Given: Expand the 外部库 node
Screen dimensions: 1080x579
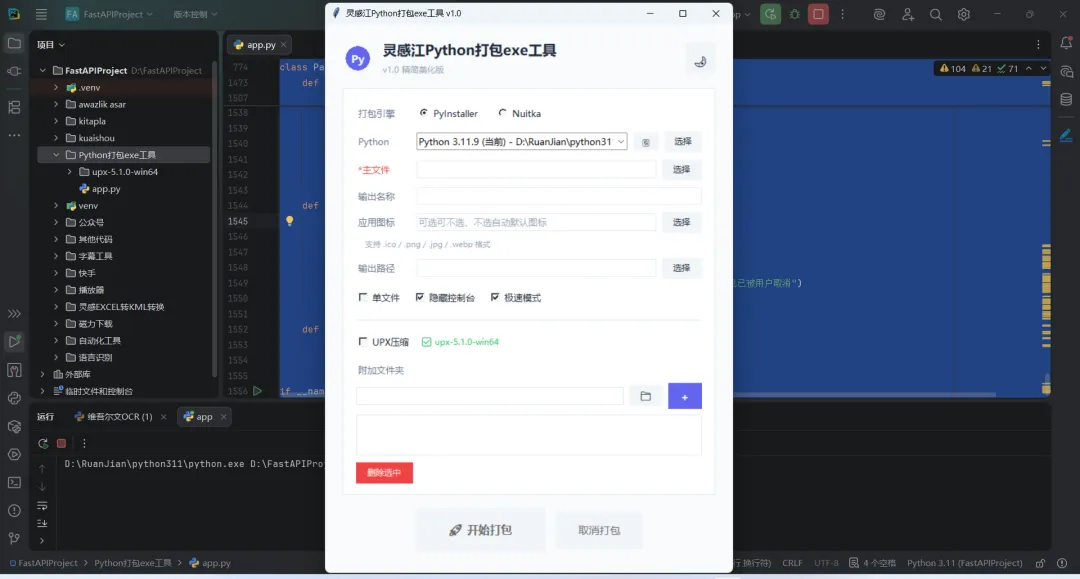Looking at the screenshot, I should click(x=43, y=375).
